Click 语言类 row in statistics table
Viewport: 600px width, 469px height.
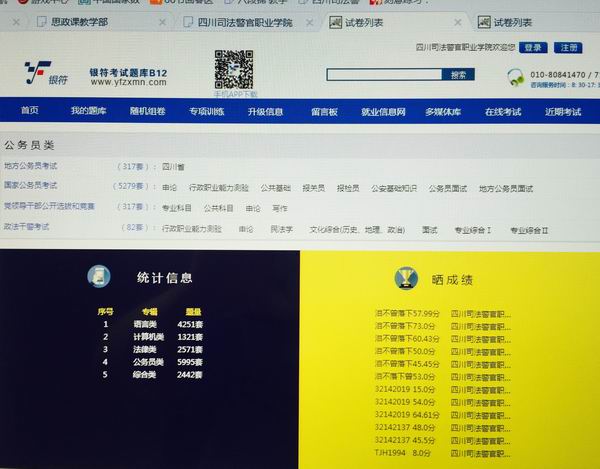150,324
